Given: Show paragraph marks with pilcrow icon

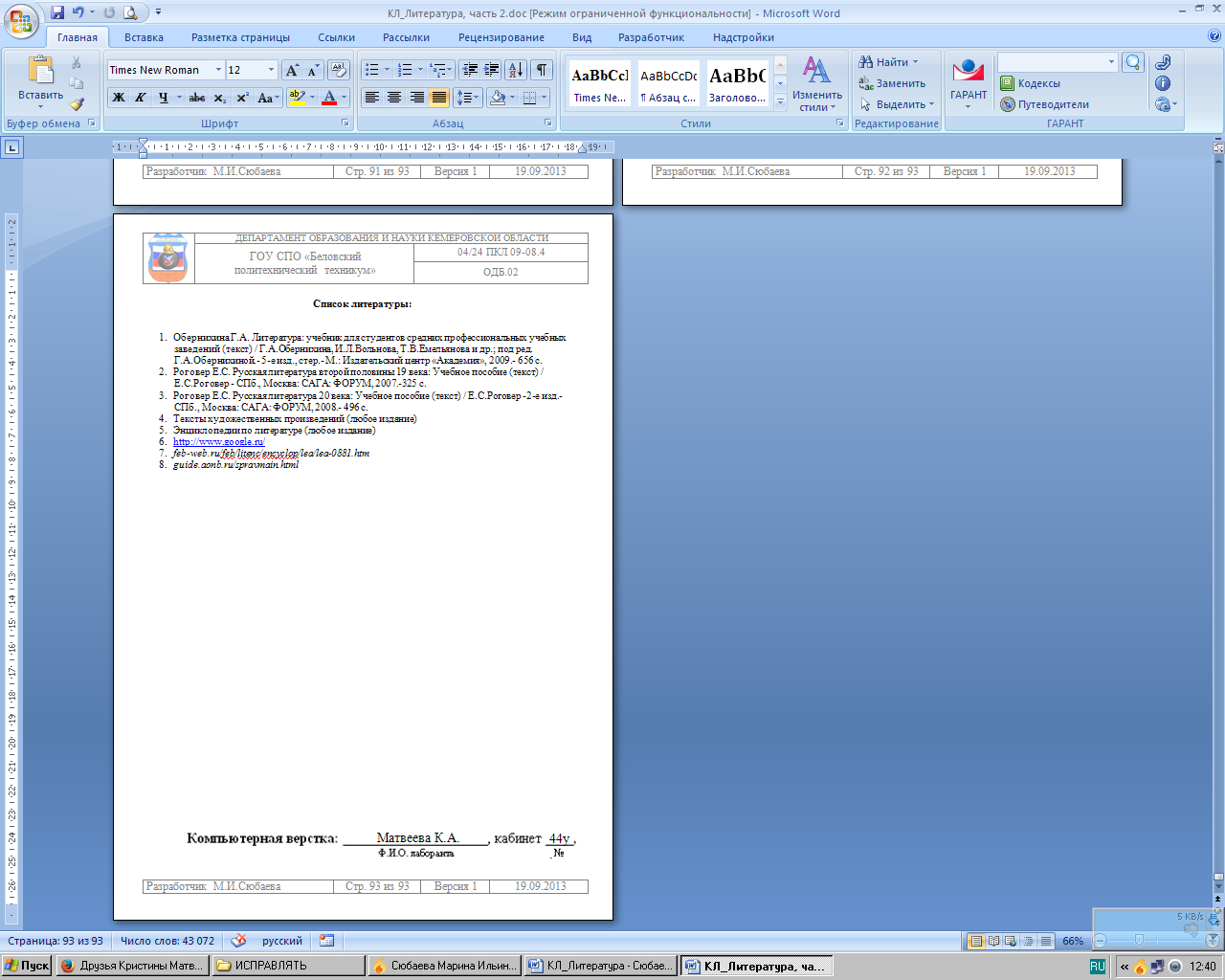Looking at the screenshot, I should point(542,70).
